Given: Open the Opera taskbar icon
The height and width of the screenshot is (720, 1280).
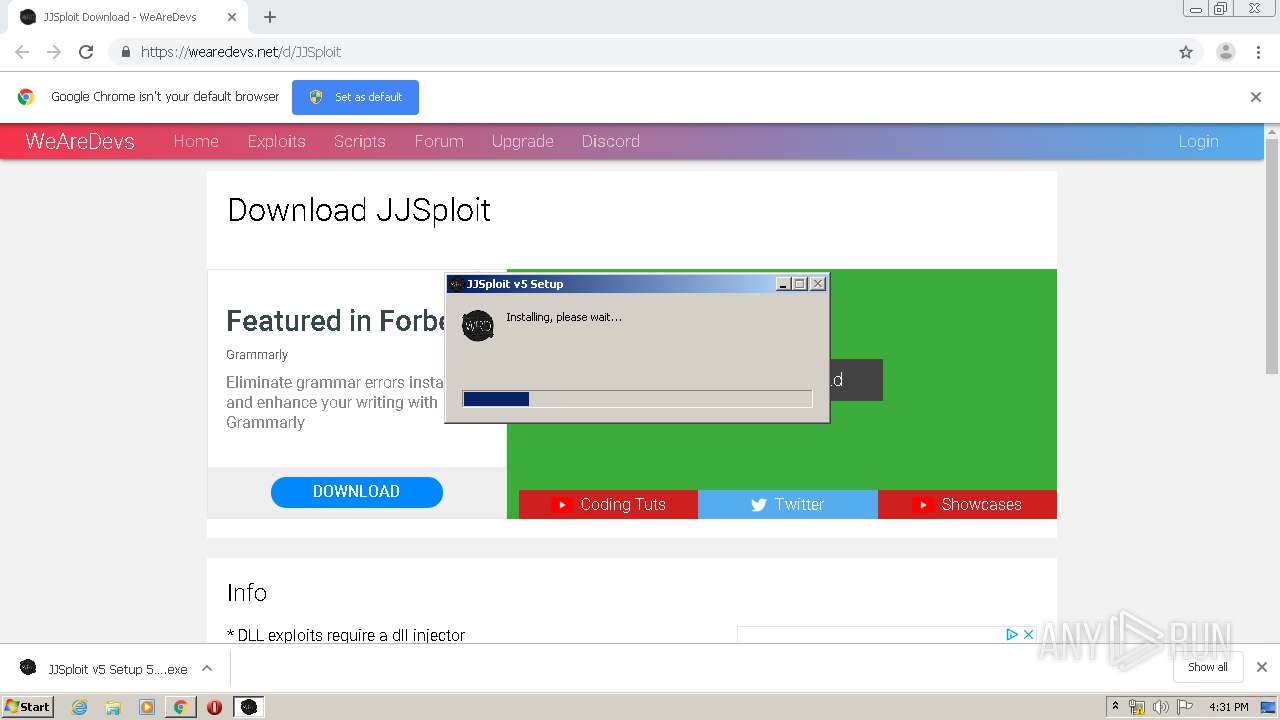Looking at the screenshot, I should pos(214,707).
